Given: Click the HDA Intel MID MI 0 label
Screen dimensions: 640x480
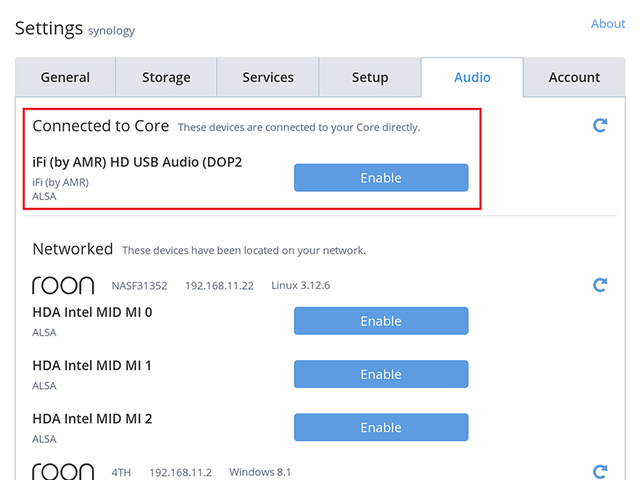Looking at the screenshot, I should [92, 312].
